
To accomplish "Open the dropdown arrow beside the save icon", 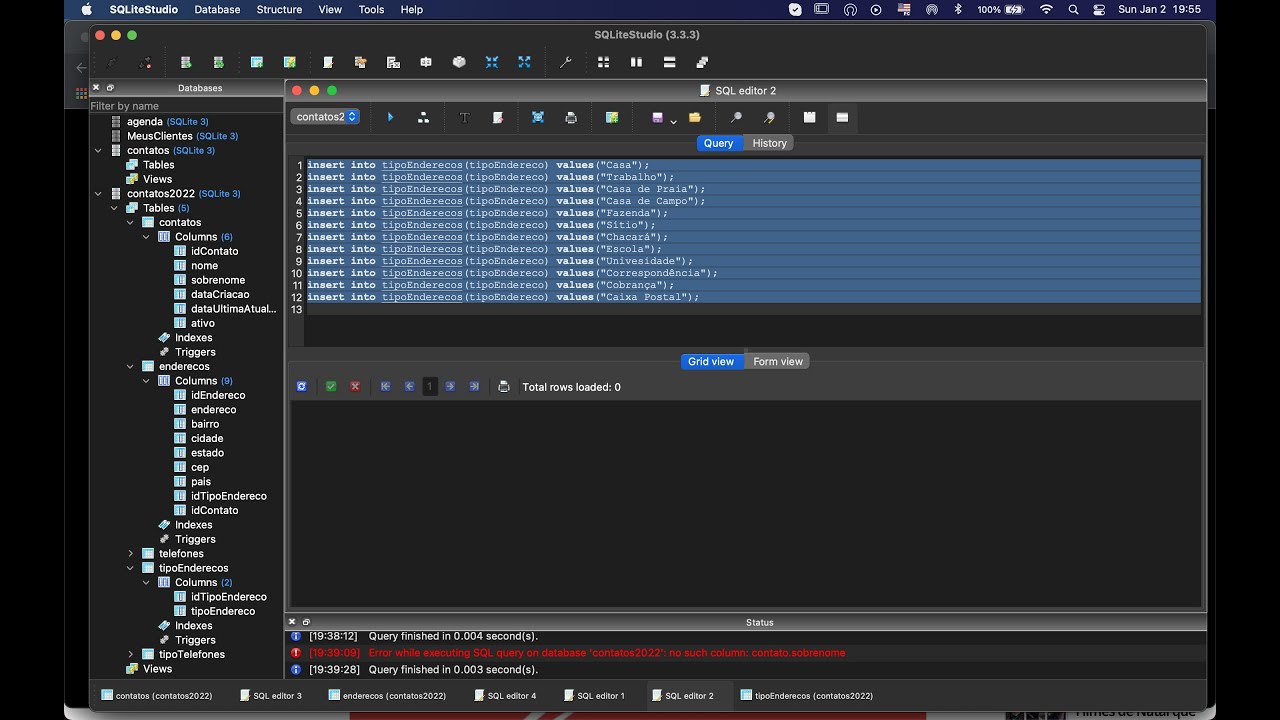I will pos(673,120).
